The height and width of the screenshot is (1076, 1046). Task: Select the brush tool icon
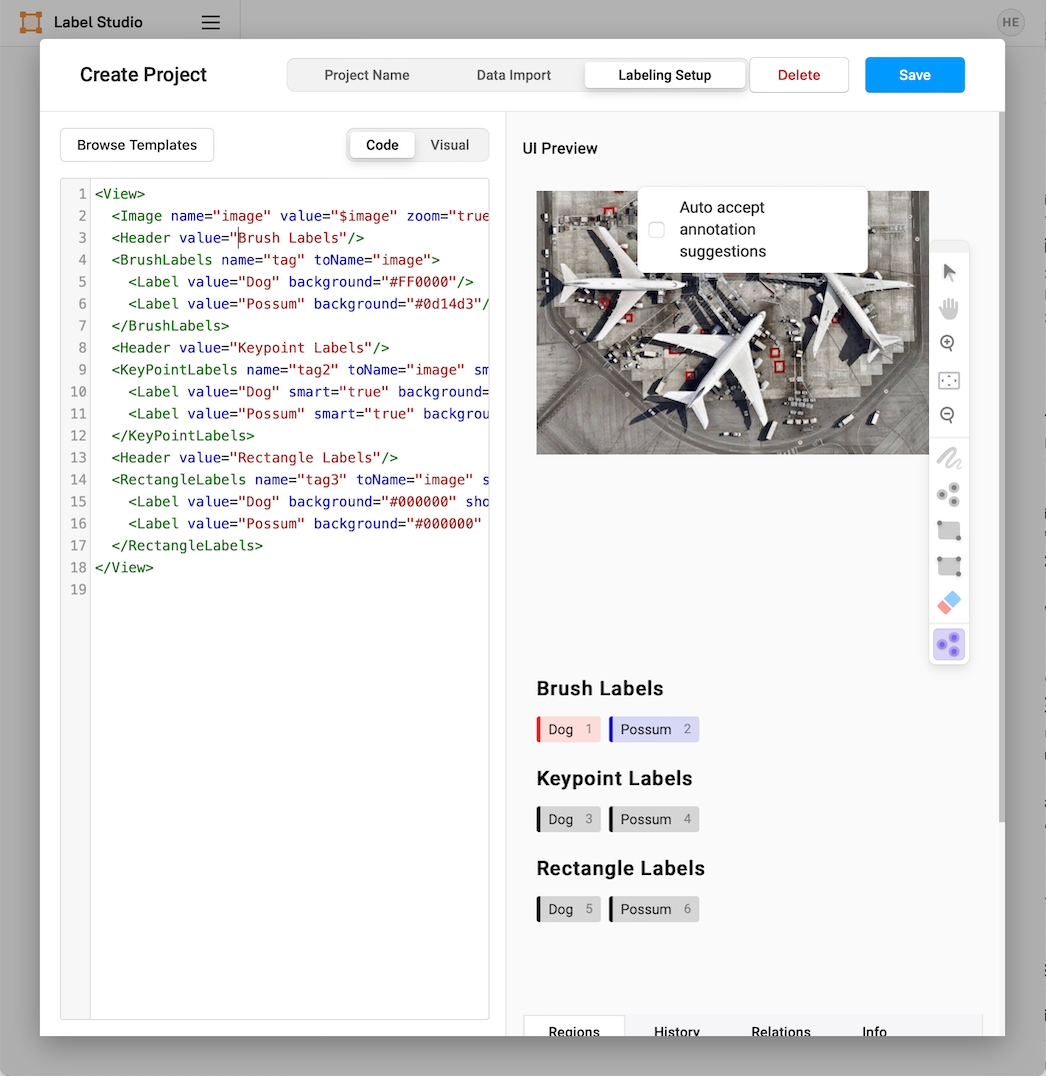tap(949, 458)
